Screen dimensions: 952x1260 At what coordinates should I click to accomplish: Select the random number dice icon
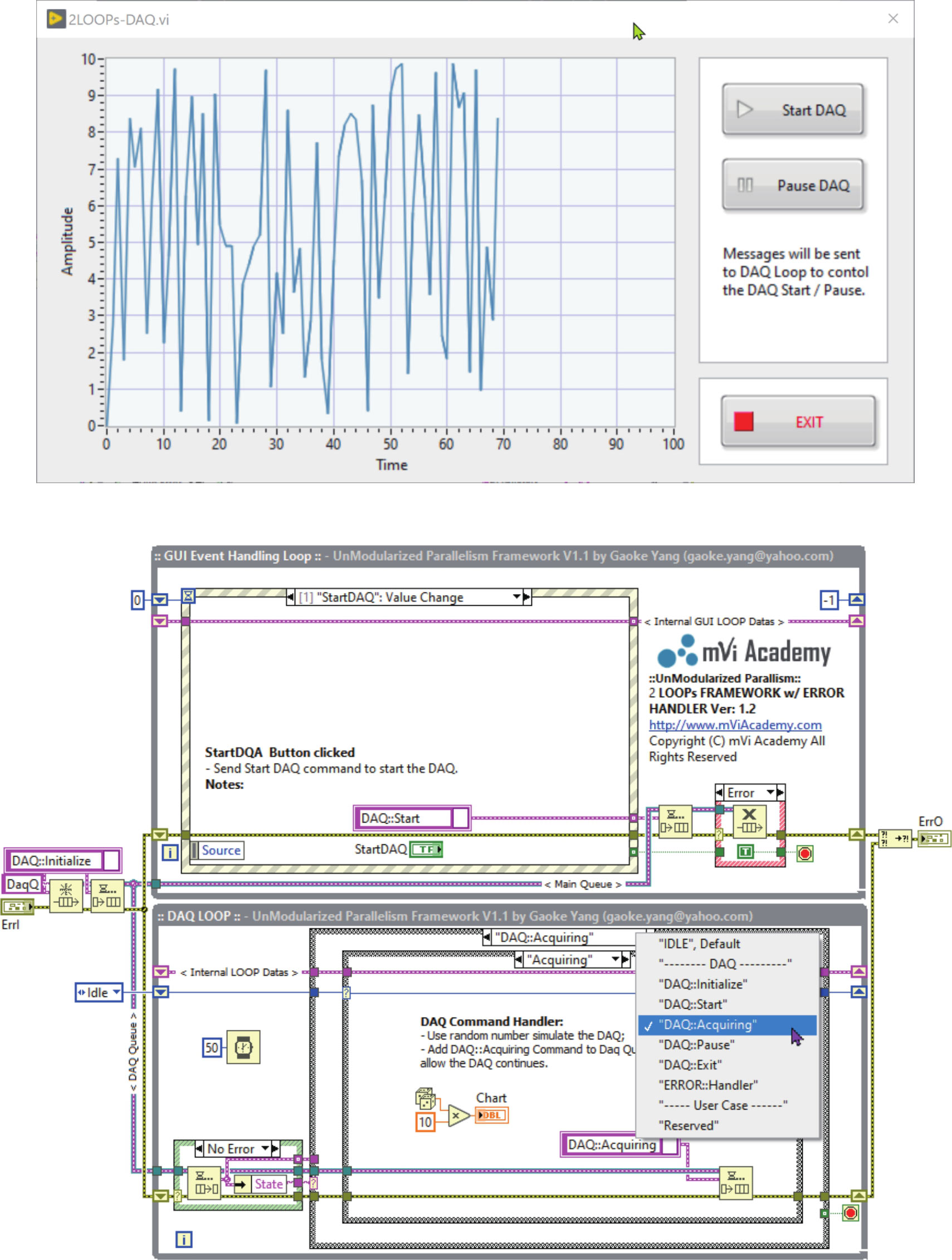point(425,1098)
